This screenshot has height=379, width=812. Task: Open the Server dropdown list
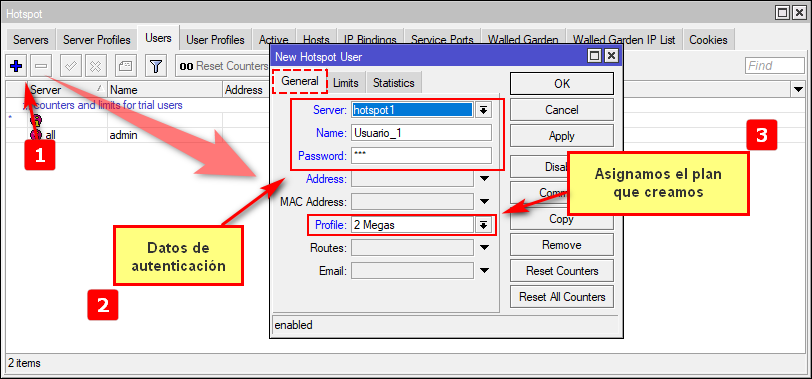click(483, 109)
